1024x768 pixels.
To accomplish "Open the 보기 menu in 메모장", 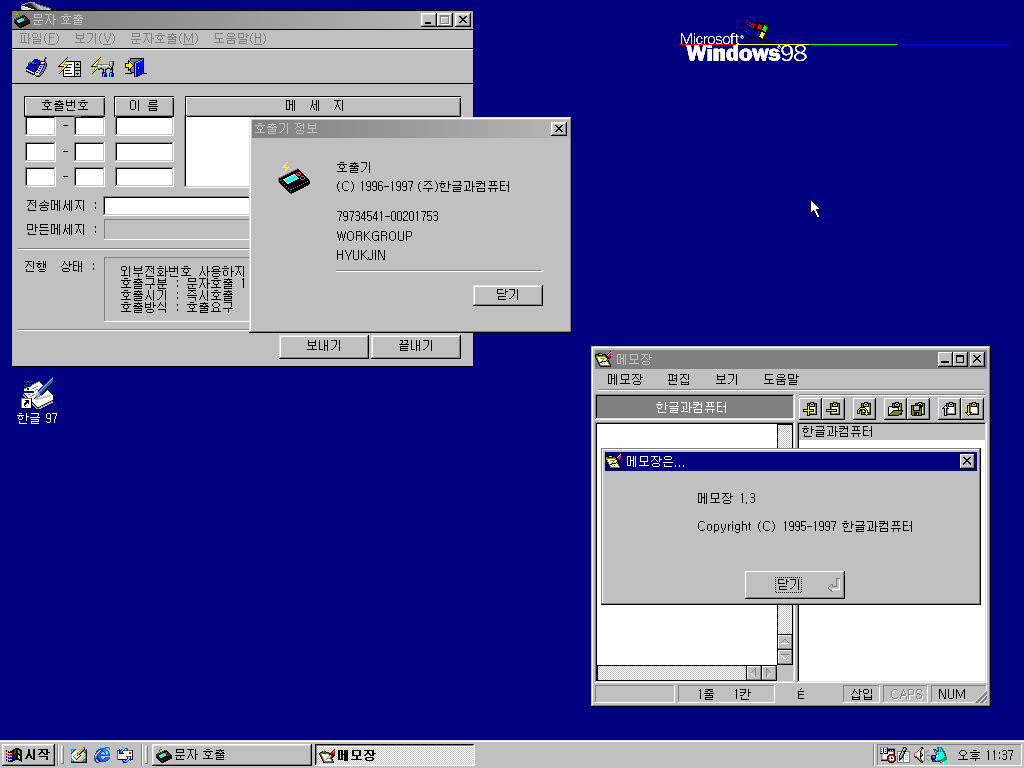I will tap(726, 379).
